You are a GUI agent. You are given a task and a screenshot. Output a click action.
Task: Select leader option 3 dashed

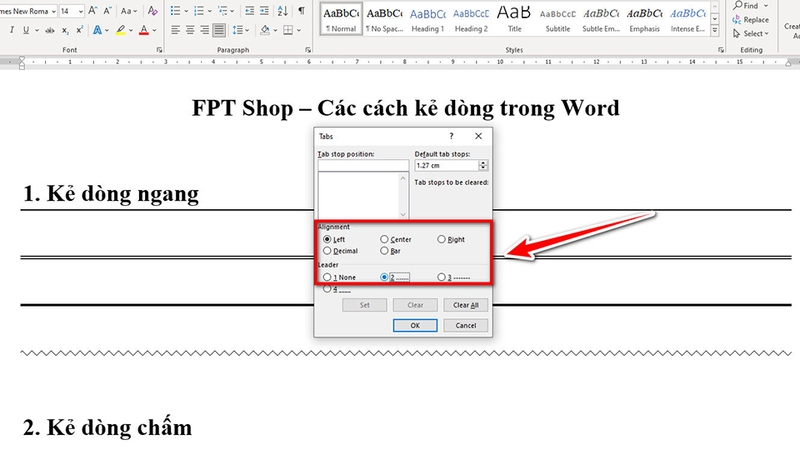click(441, 277)
